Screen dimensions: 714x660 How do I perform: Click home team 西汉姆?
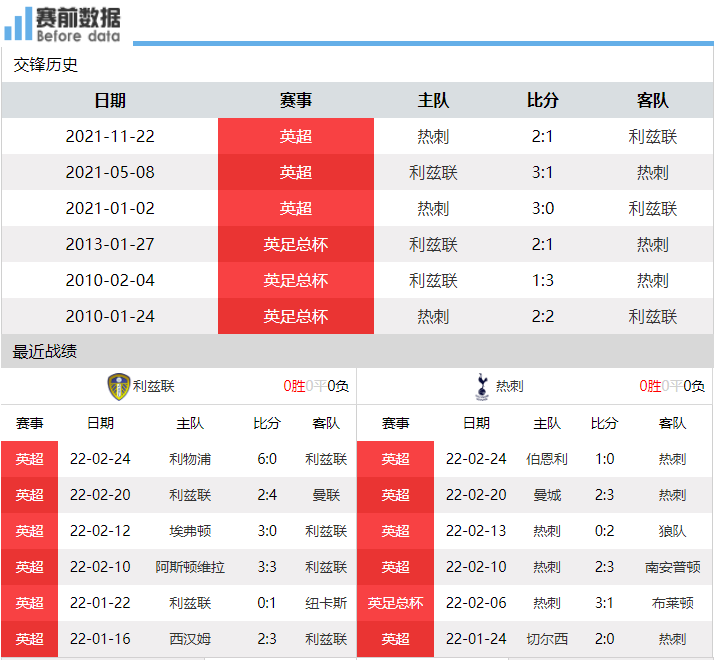(x=190, y=639)
